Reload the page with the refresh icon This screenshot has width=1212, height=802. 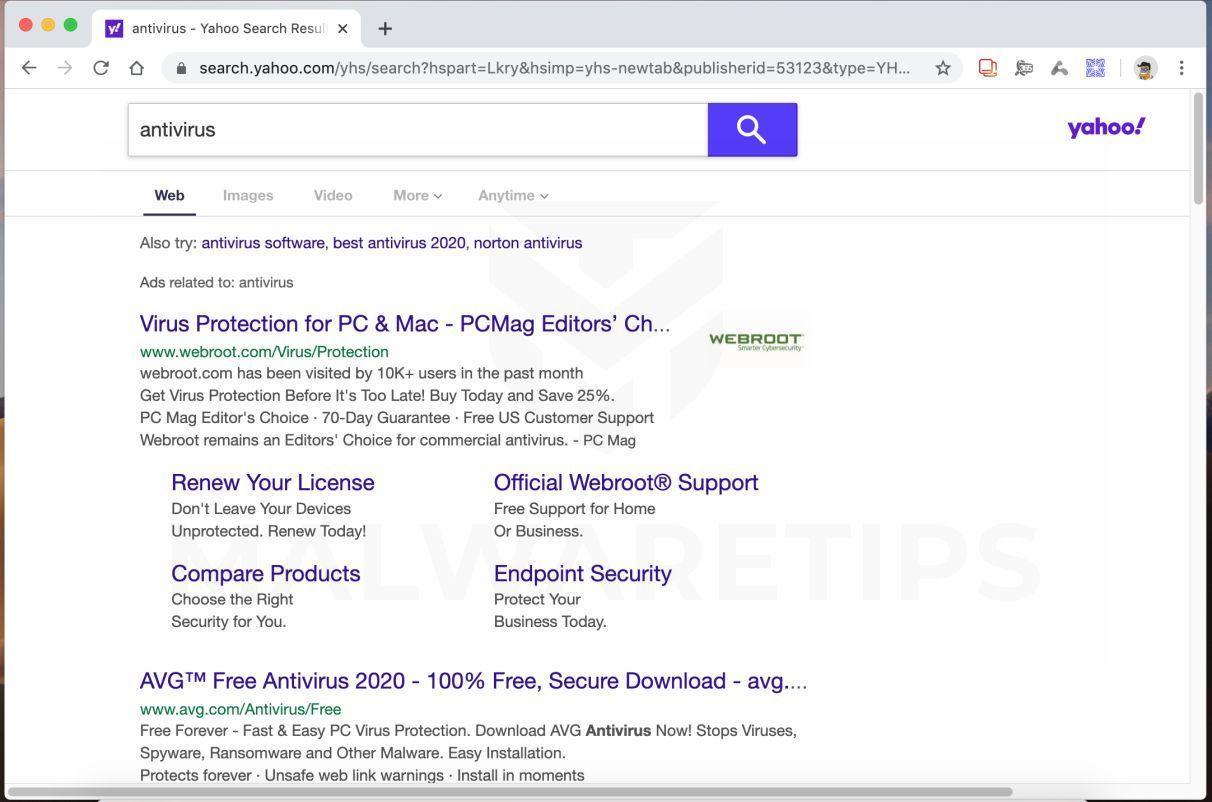pos(100,68)
